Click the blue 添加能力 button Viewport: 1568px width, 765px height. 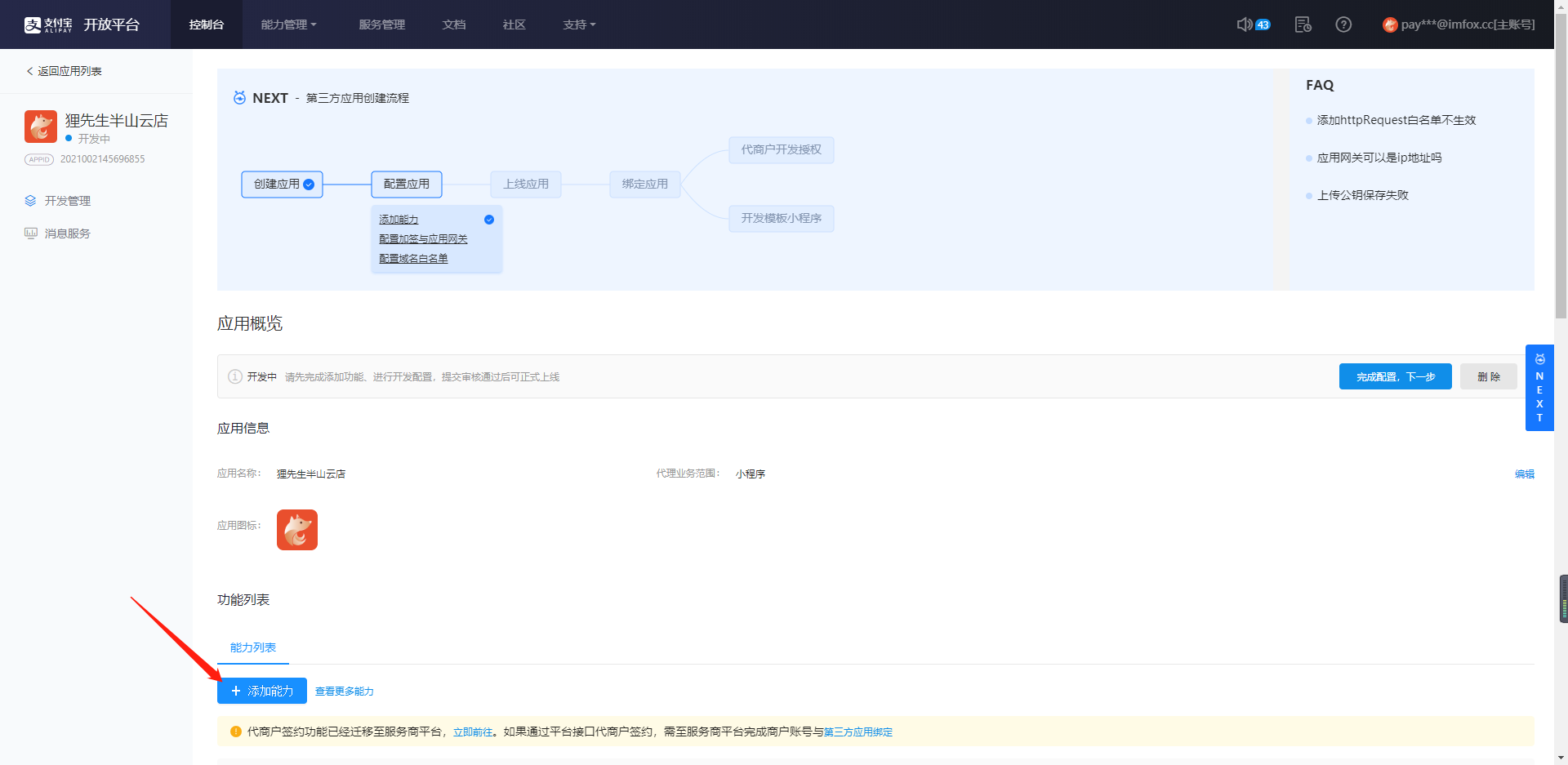262,691
